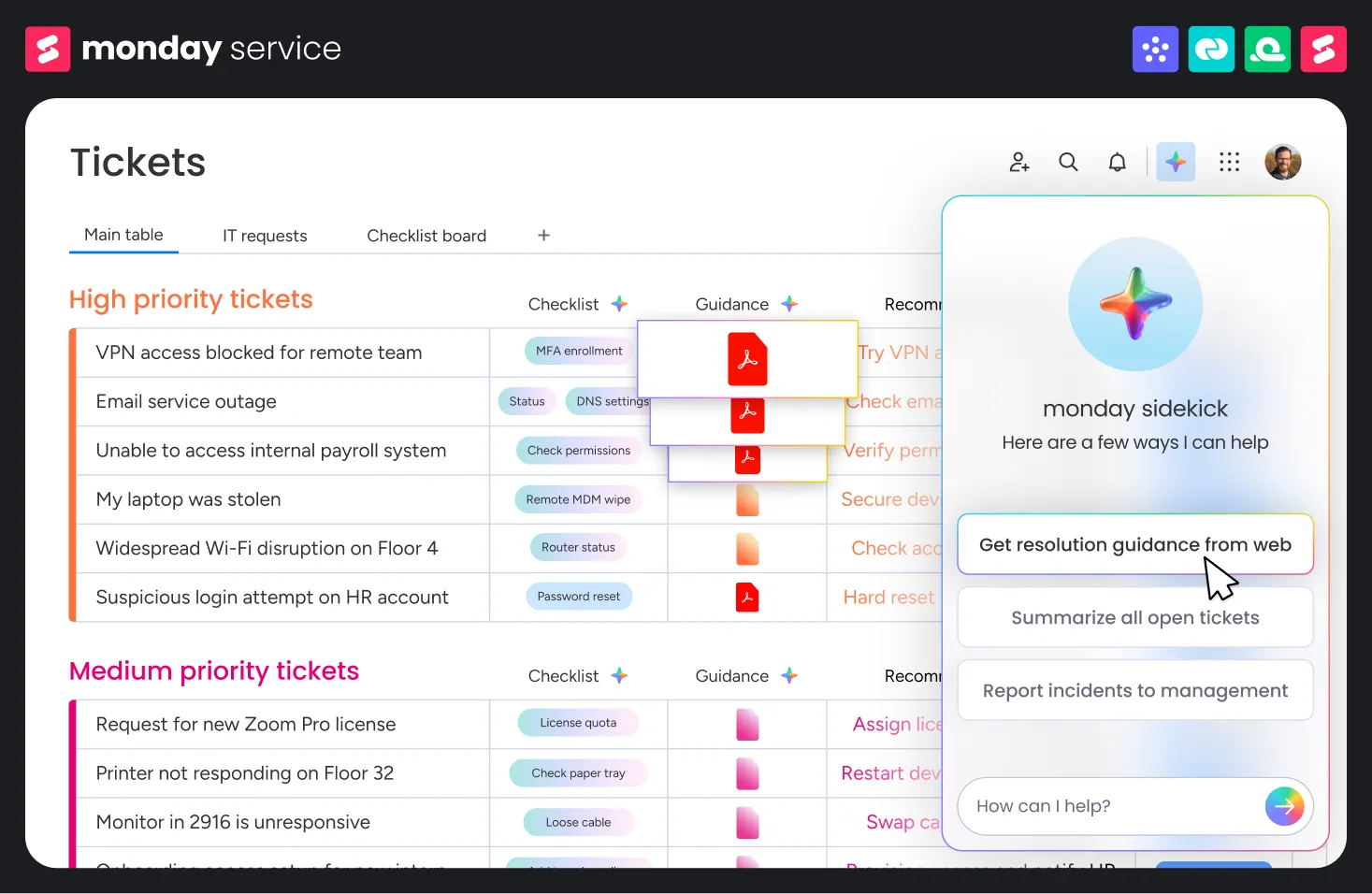Screen dimensions: 1372x894
Task: Open notifications bell icon
Action: pyautogui.click(x=1117, y=162)
